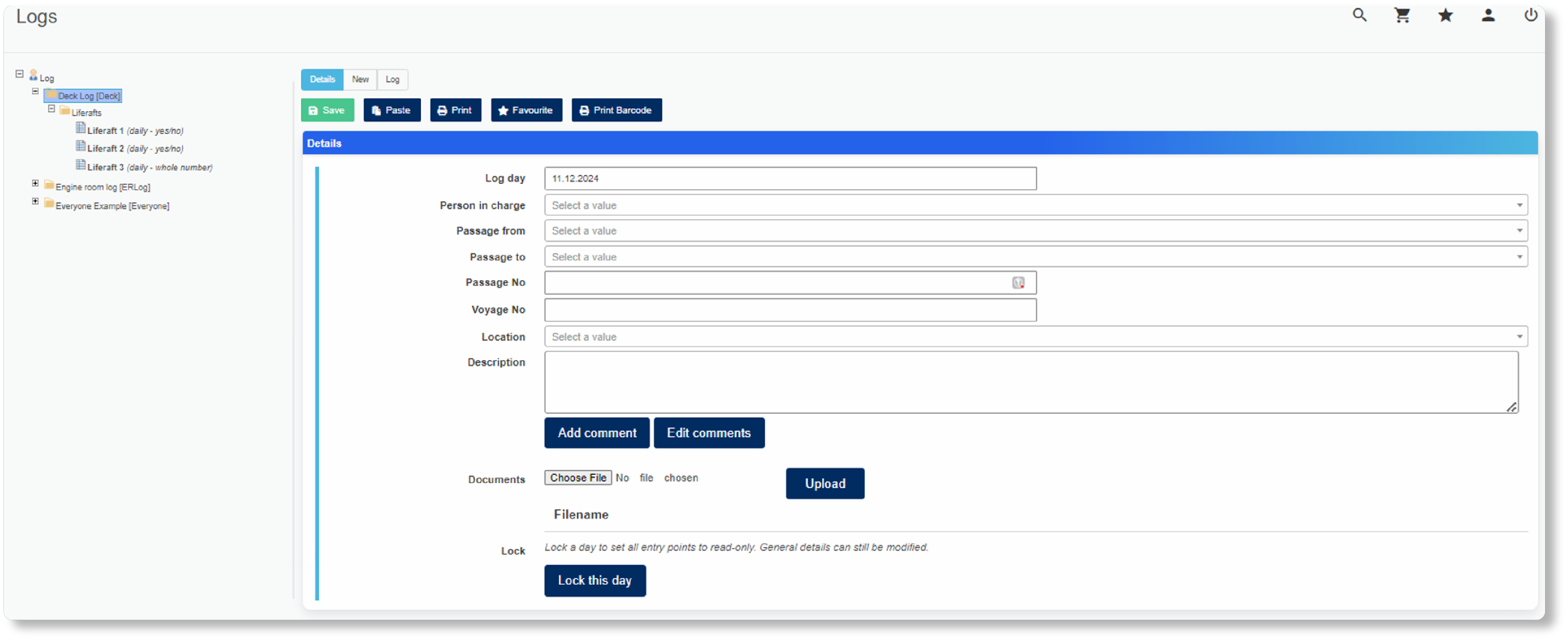Click the Log root tree label
Screen dimensions: 1568x641
tap(47, 78)
